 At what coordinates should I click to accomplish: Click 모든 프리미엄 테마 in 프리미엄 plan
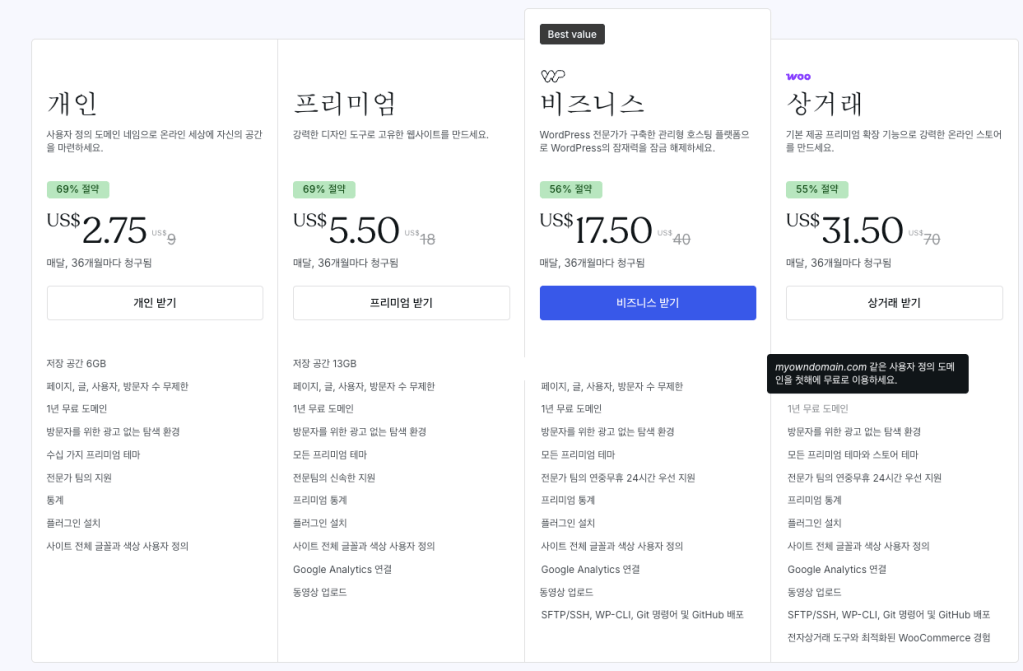click(x=329, y=455)
